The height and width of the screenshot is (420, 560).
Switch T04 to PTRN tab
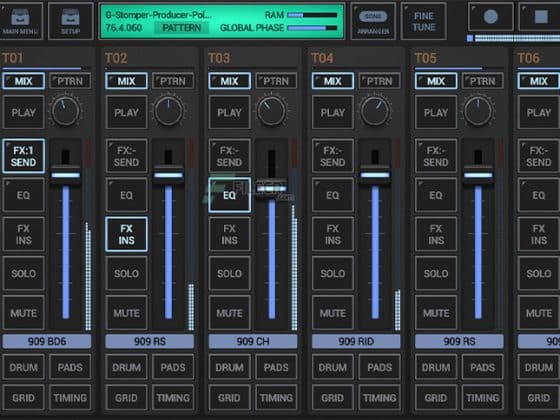coord(379,81)
